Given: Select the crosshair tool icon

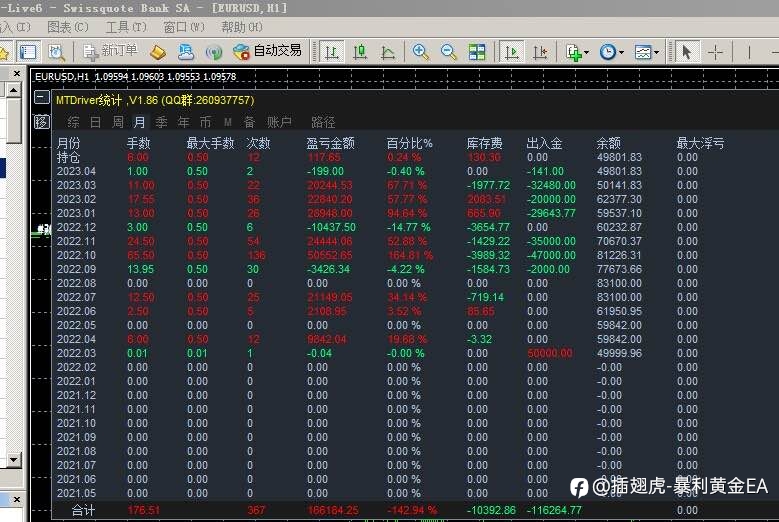Looking at the screenshot, I should [715, 52].
